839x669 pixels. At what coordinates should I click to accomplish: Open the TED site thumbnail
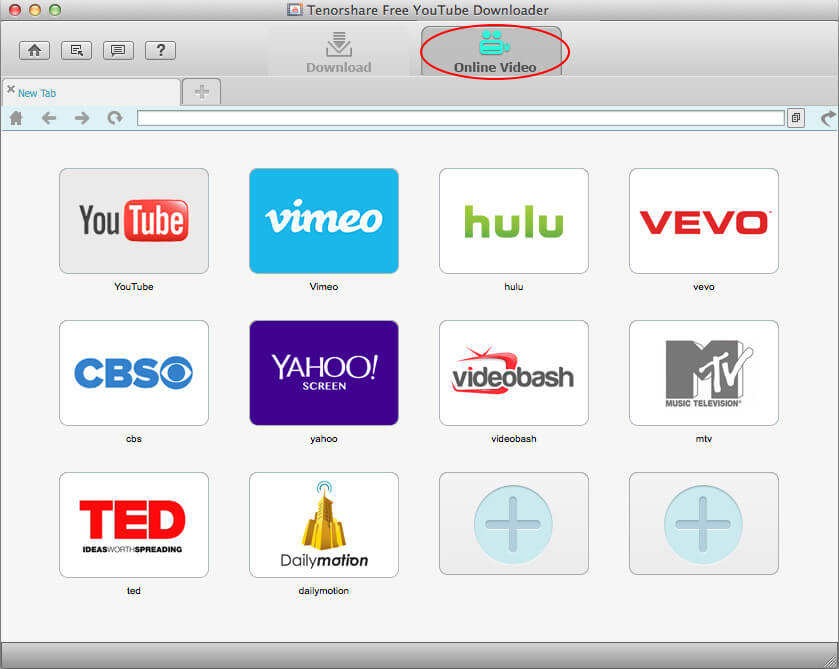tap(134, 525)
